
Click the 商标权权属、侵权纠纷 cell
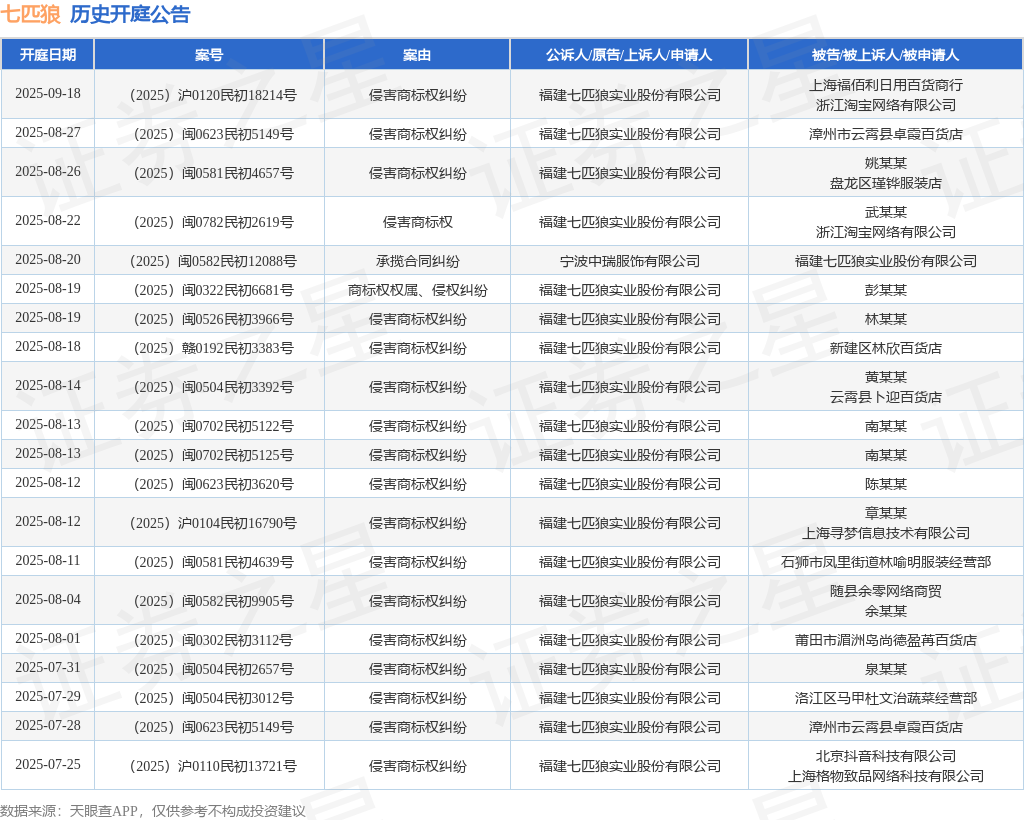pyautogui.click(x=417, y=290)
